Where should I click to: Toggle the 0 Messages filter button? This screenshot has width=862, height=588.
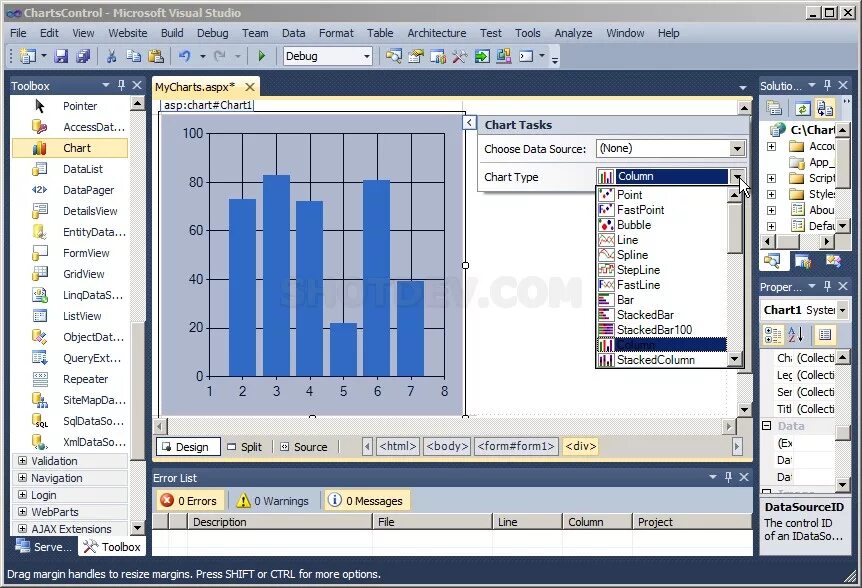pyautogui.click(x=367, y=501)
